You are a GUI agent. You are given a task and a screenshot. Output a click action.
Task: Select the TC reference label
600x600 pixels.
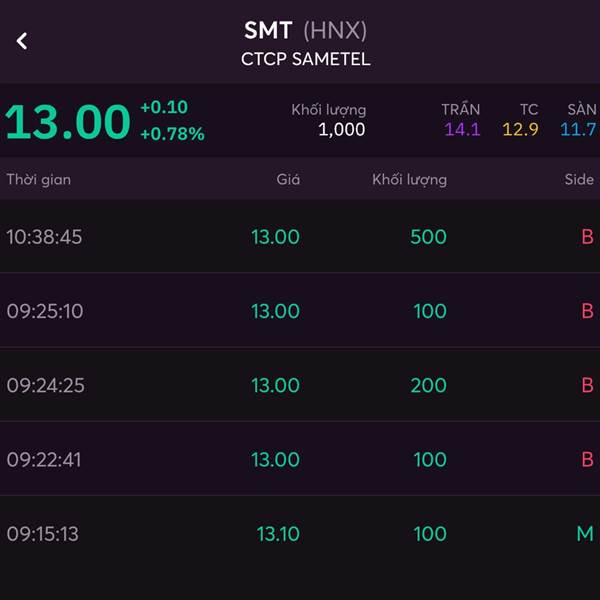(x=529, y=110)
